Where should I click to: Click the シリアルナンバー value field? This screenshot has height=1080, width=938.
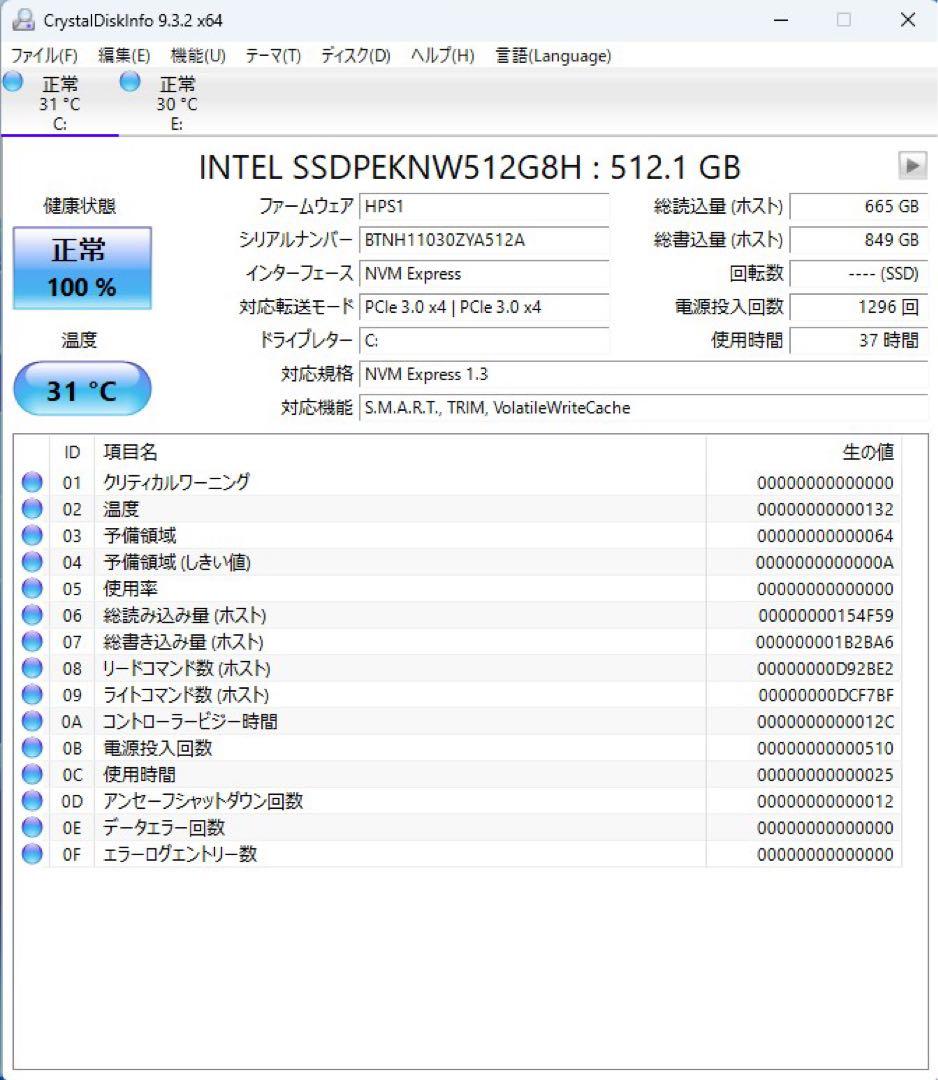(x=485, y=241)
